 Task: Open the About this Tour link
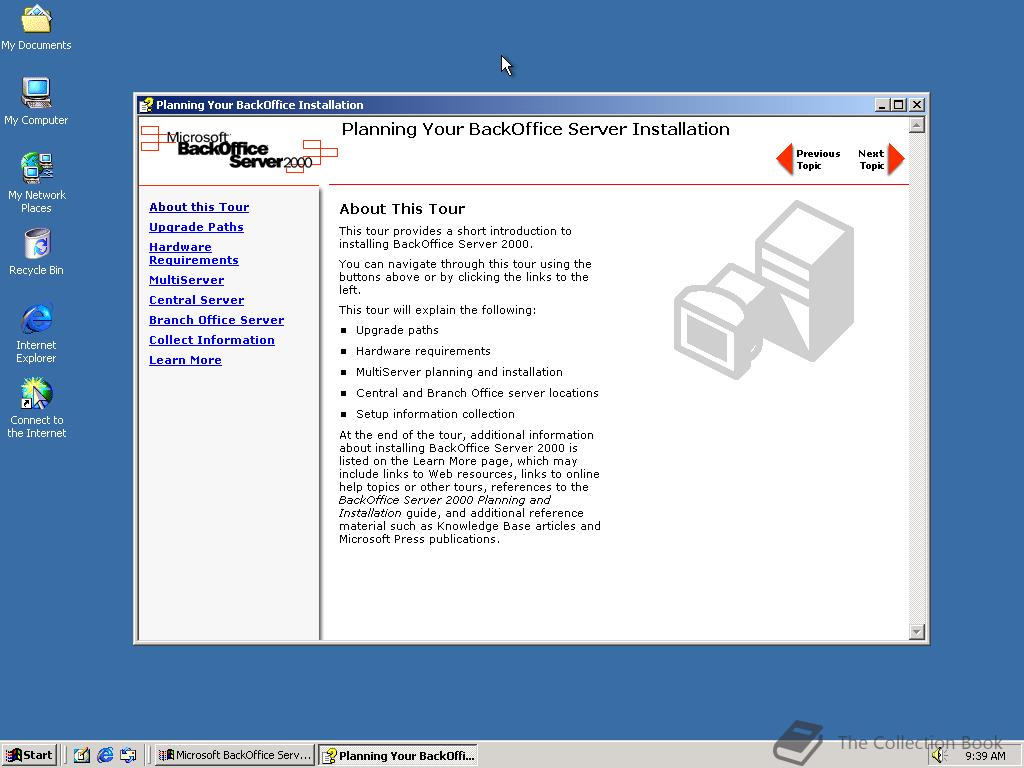pyautogui.click(x=199, y=207)
